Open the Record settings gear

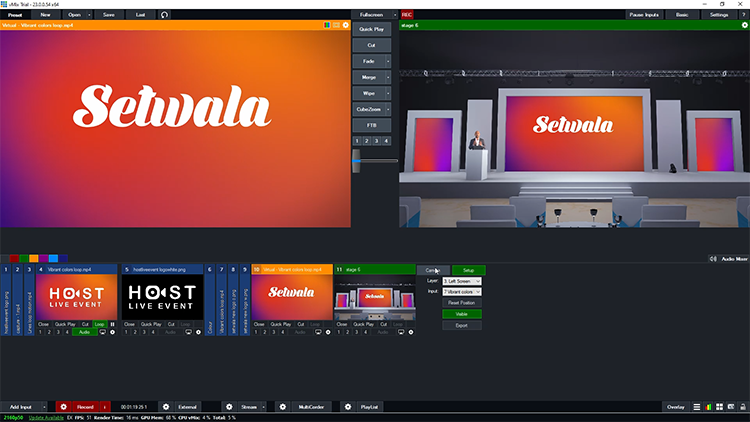(63, 407)
